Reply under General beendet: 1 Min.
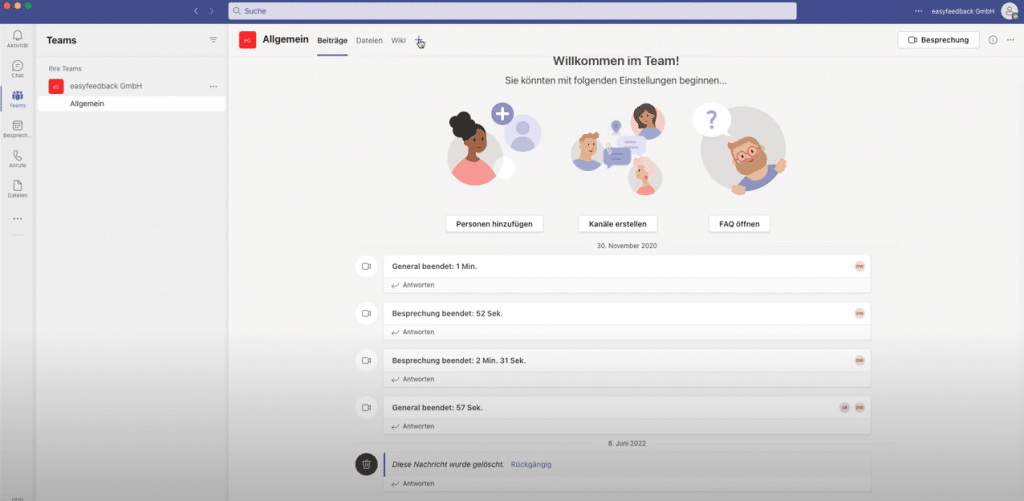The image size is (1024, 501). click(413, 285)
